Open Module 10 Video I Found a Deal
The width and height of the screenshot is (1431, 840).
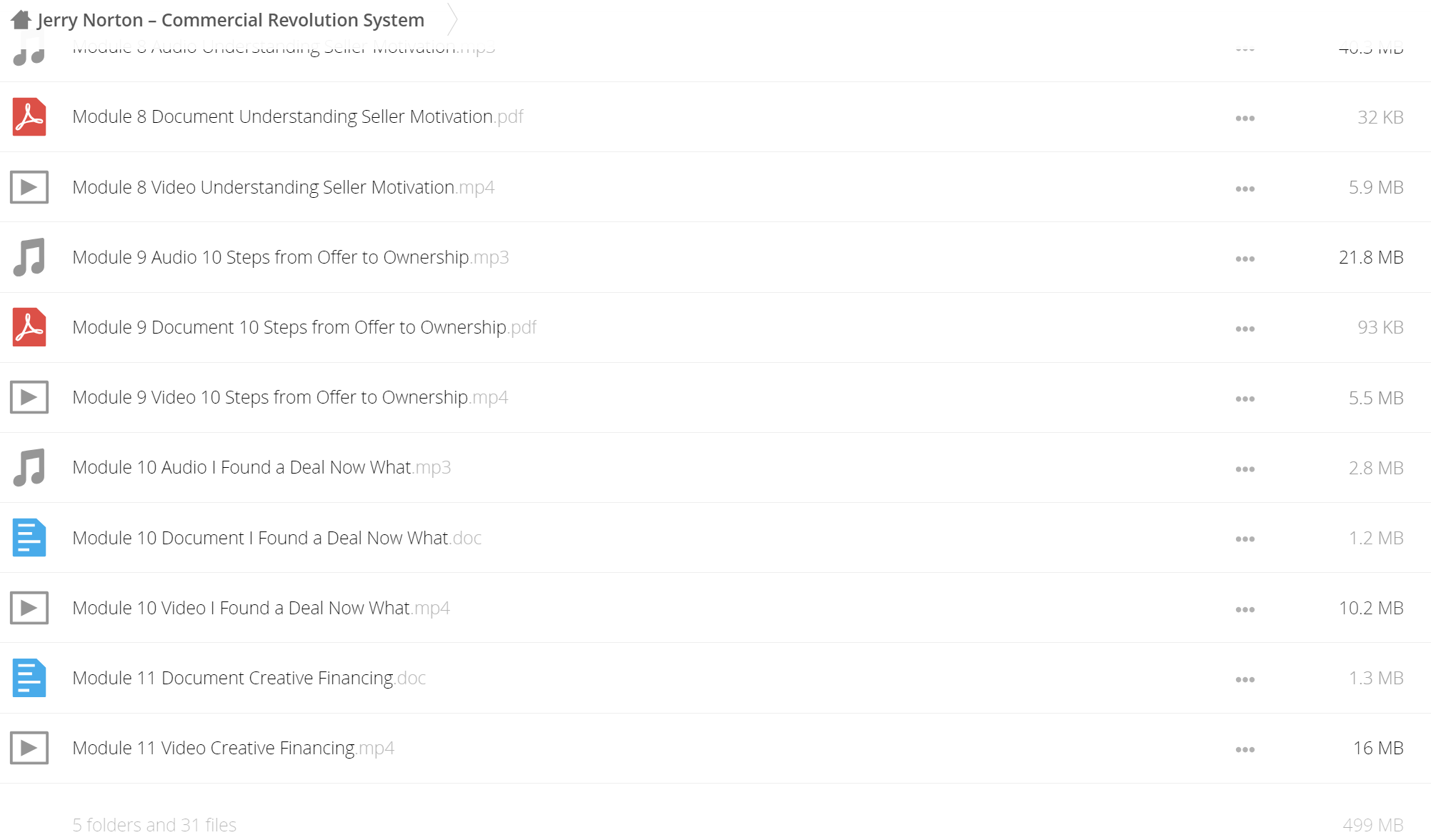click(x=261, y=608)
